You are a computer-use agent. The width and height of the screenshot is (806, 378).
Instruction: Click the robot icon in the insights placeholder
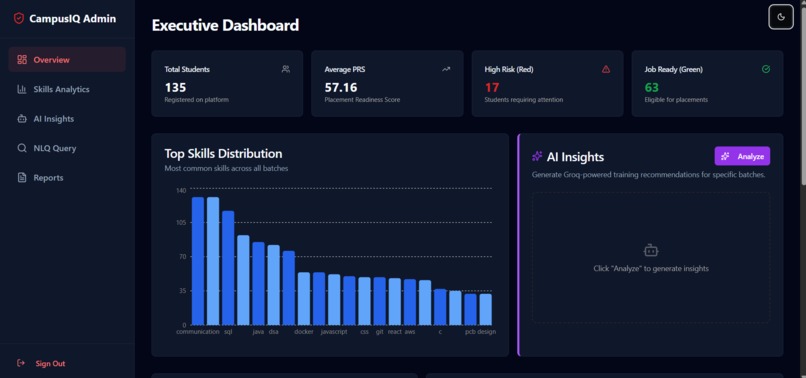tap(651, 251)
